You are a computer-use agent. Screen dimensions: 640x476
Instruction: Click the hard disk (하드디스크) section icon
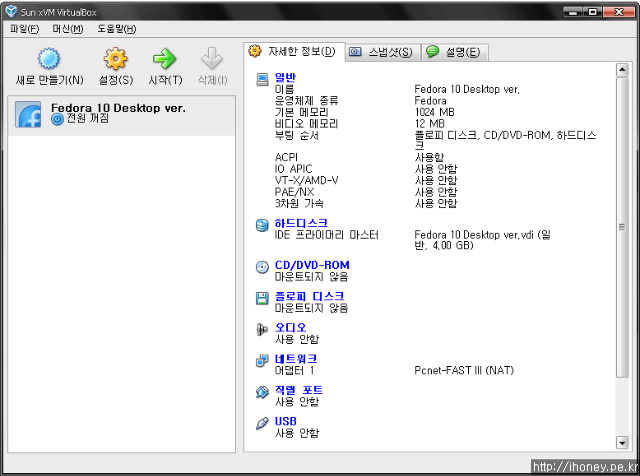pyautogui.click(x=262, y=225)
